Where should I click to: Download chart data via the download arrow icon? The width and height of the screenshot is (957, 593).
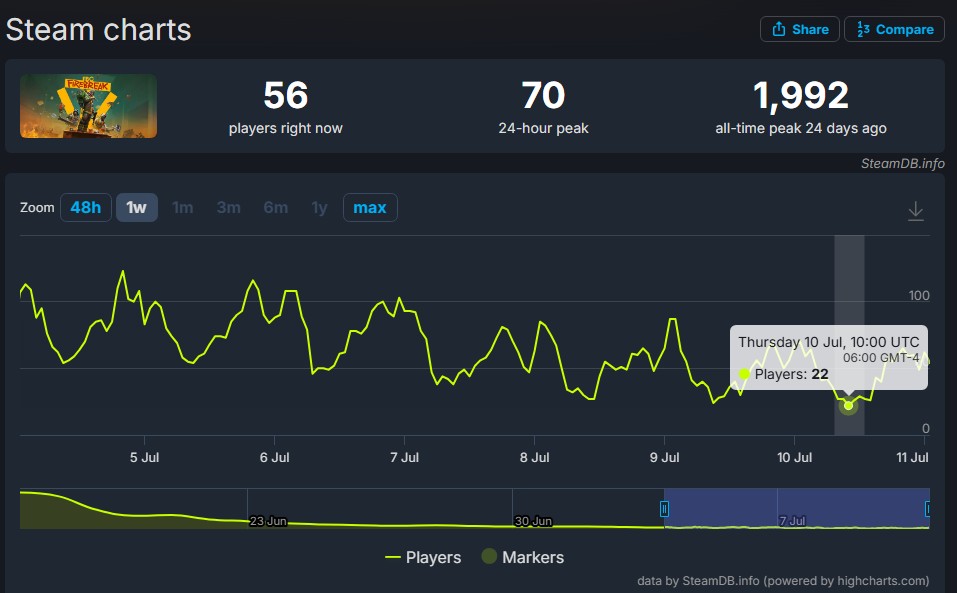coord(915,210)
